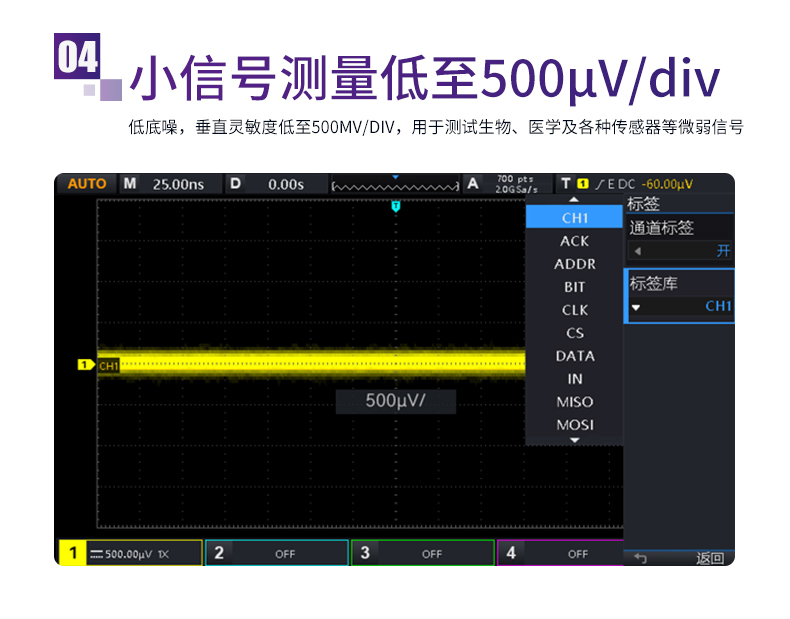Select the CS label entry
Viewport: 790px width, 619px height.
pos(574,333)
